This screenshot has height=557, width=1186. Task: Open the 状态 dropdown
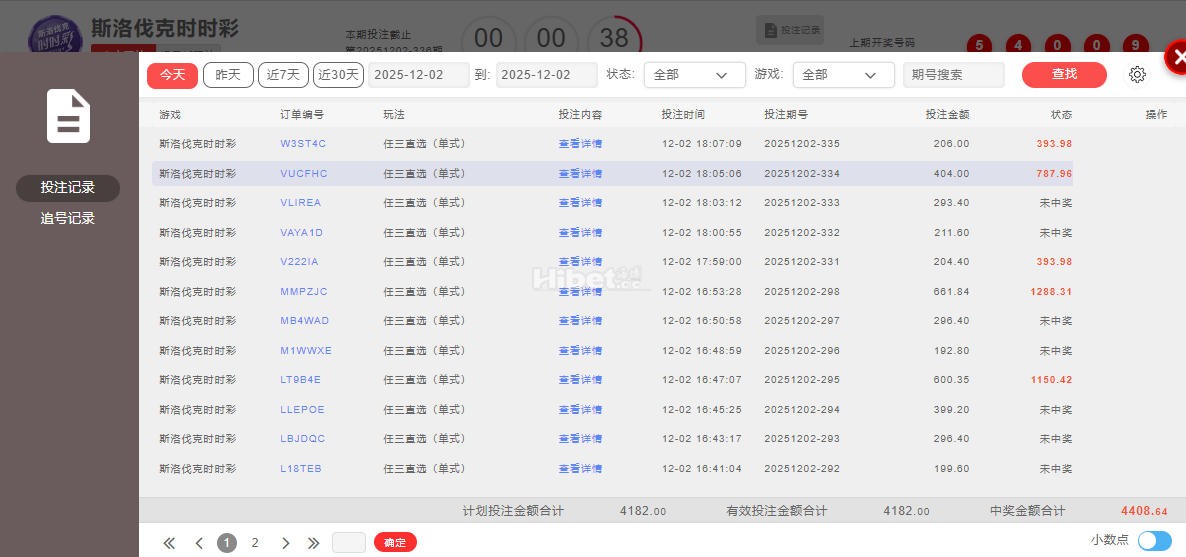pyautogui.click(x=694, y=75)
